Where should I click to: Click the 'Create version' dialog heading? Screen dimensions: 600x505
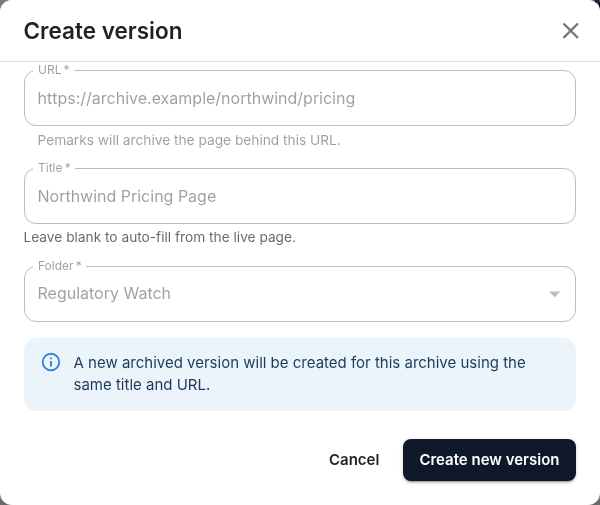click(x=103, y=31)
